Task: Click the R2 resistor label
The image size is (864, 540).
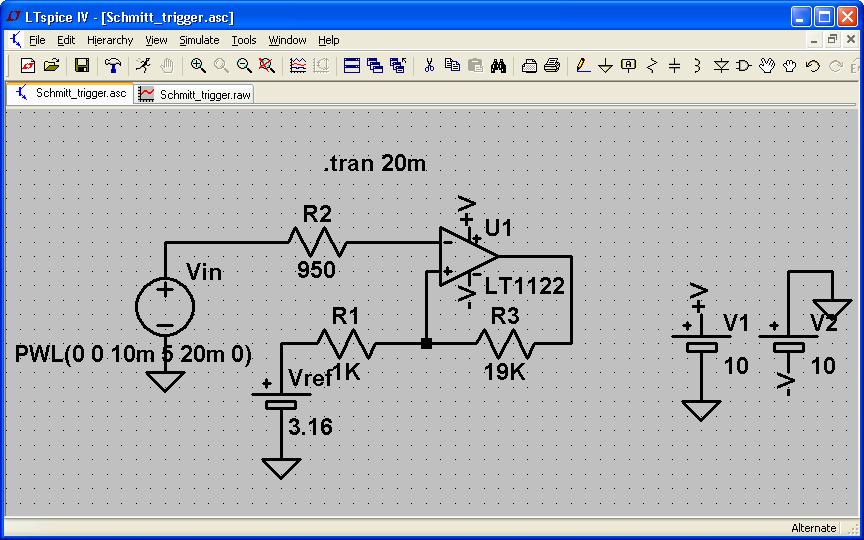Action: coord(317,214)
